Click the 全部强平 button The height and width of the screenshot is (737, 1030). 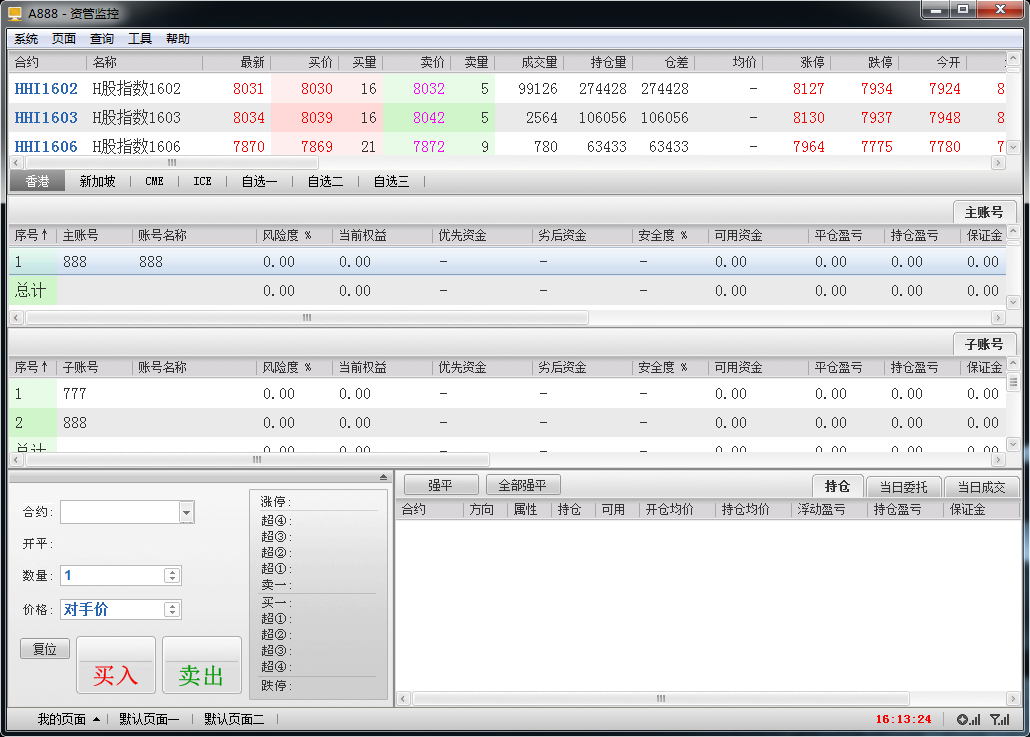(523, 485)
